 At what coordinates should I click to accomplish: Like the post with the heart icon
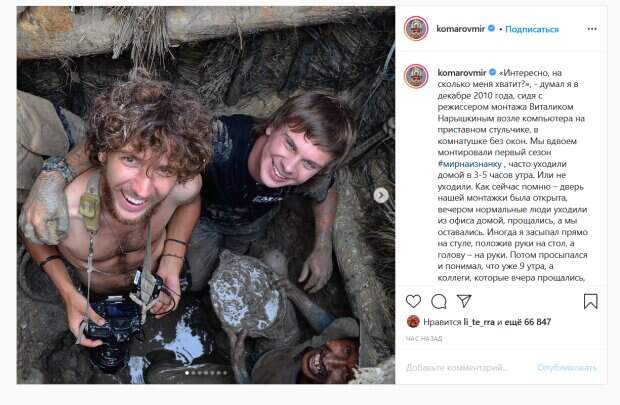click(414, 301)
